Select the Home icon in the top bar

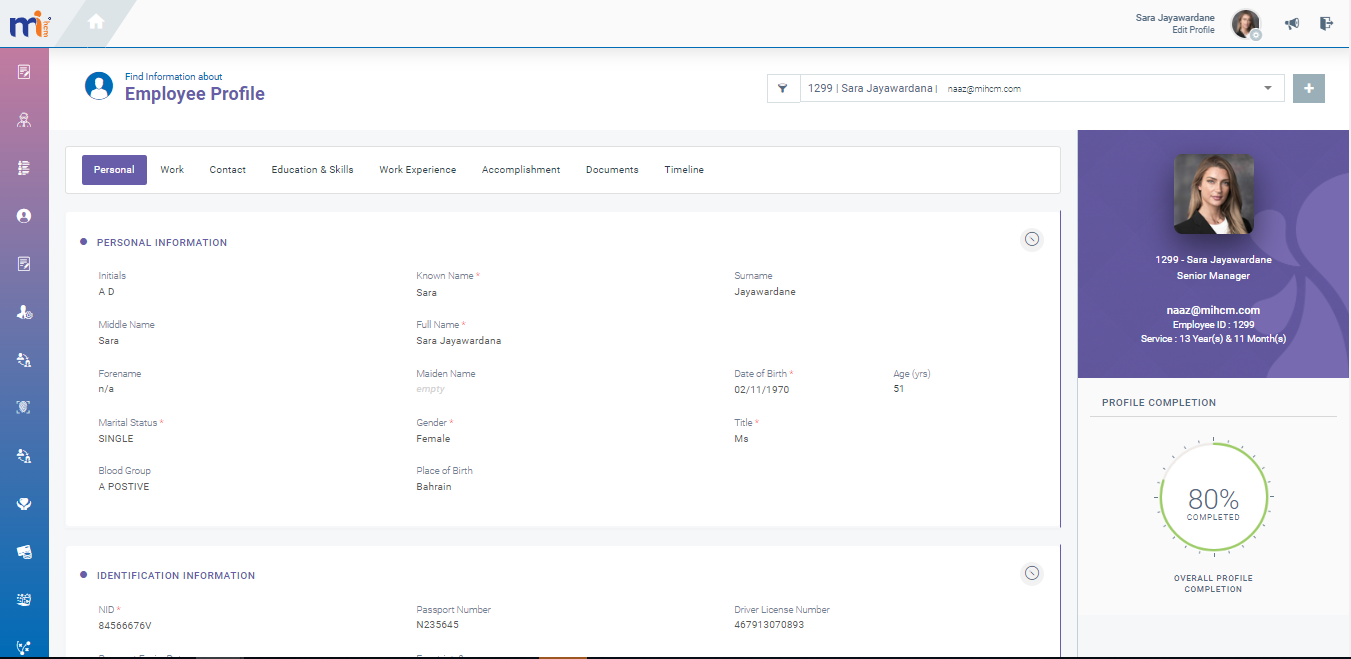click(x=95, y=20)
